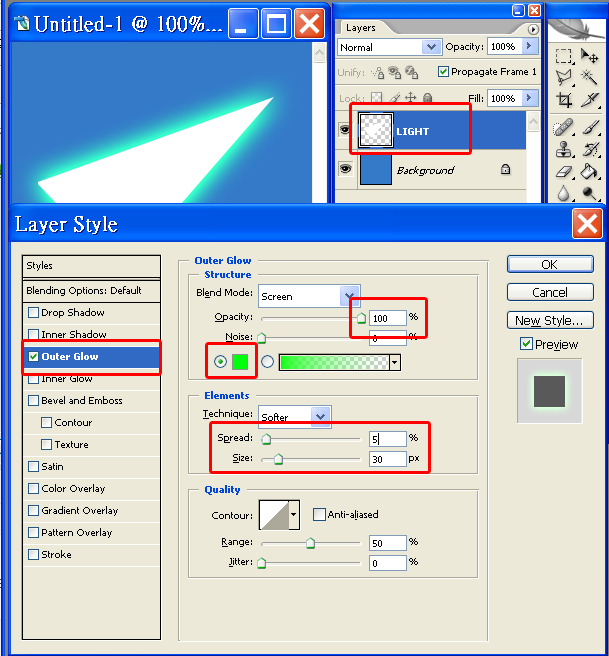Click the Background layer's lock icon
Image resolution: width=609 pixels, height=656 pixels.
506,169
